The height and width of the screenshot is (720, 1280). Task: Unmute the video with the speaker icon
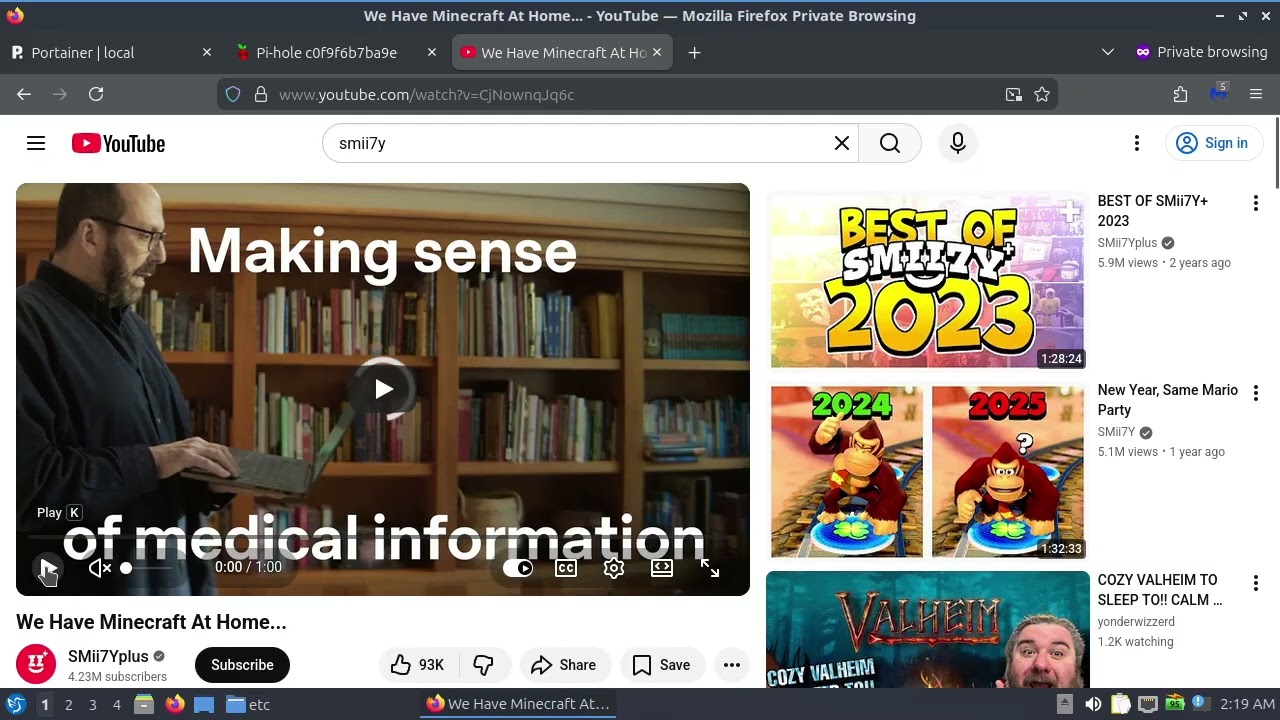99,568
